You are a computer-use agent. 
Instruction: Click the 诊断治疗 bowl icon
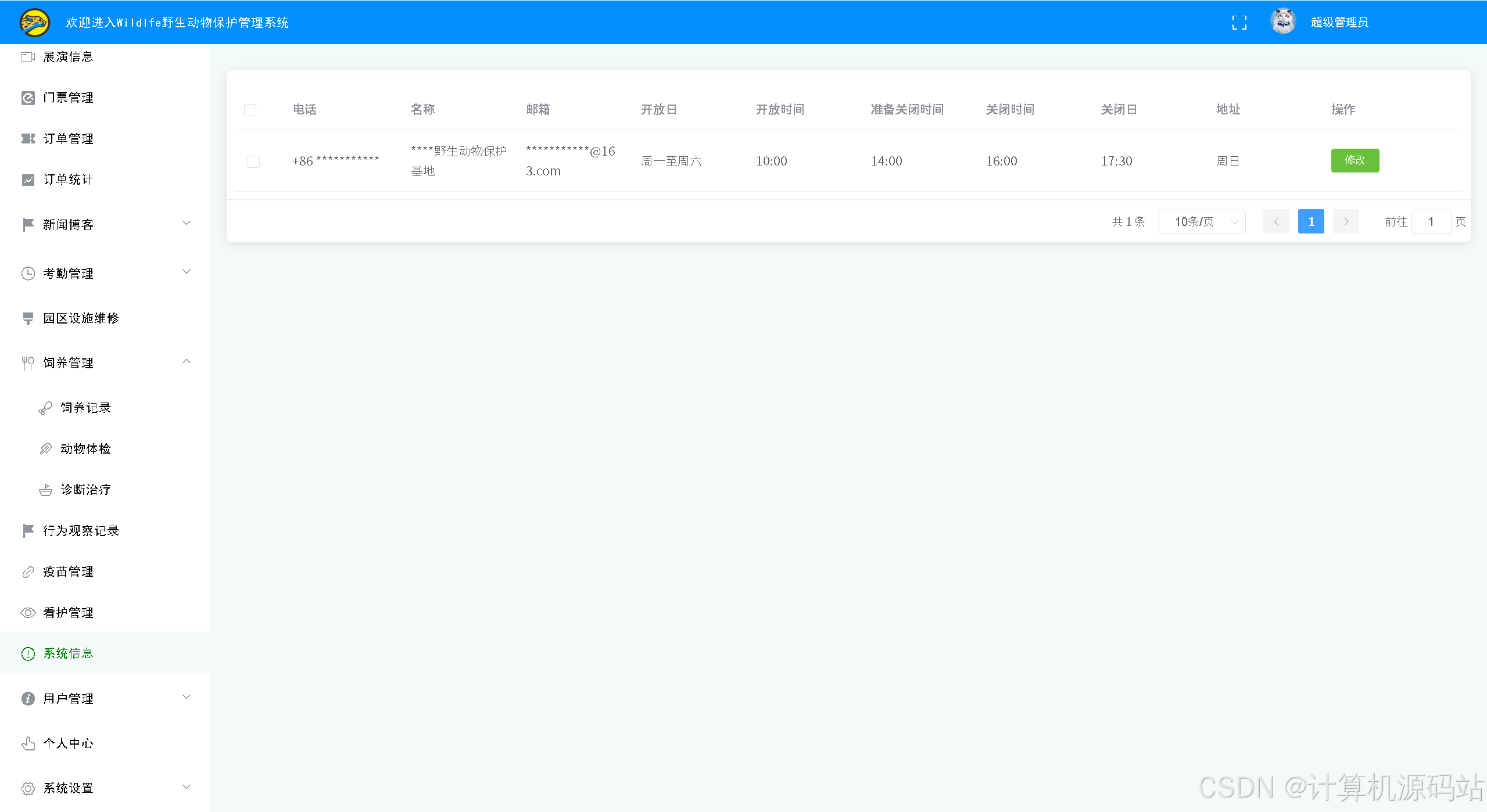[x=45, y=490]
